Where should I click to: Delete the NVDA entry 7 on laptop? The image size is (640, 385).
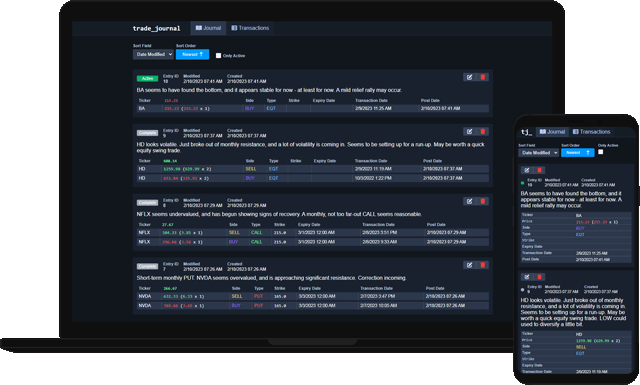482,265
